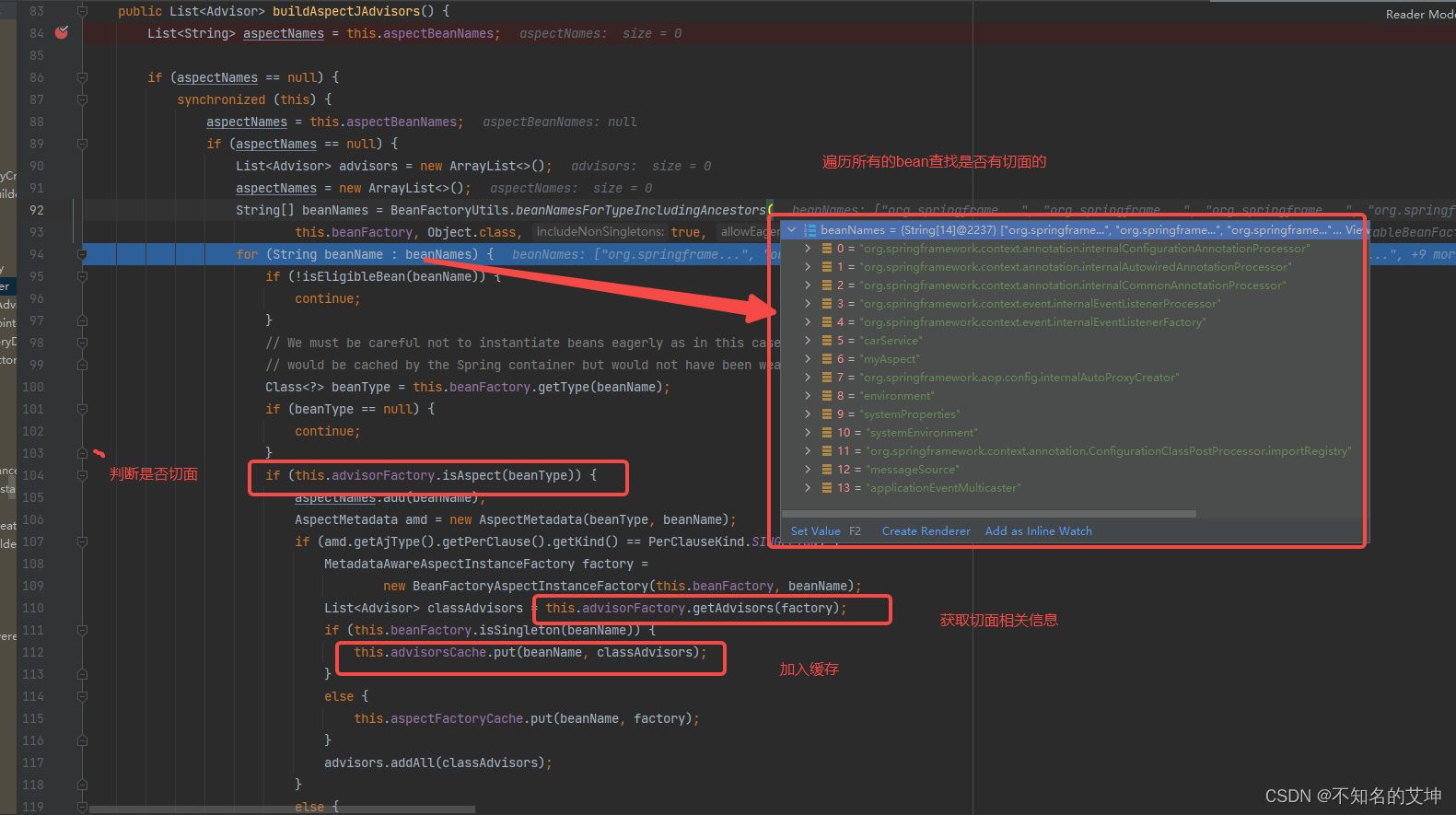
Task: Collapse the fold marker on line 107
Action: click(x=82, y=541)
